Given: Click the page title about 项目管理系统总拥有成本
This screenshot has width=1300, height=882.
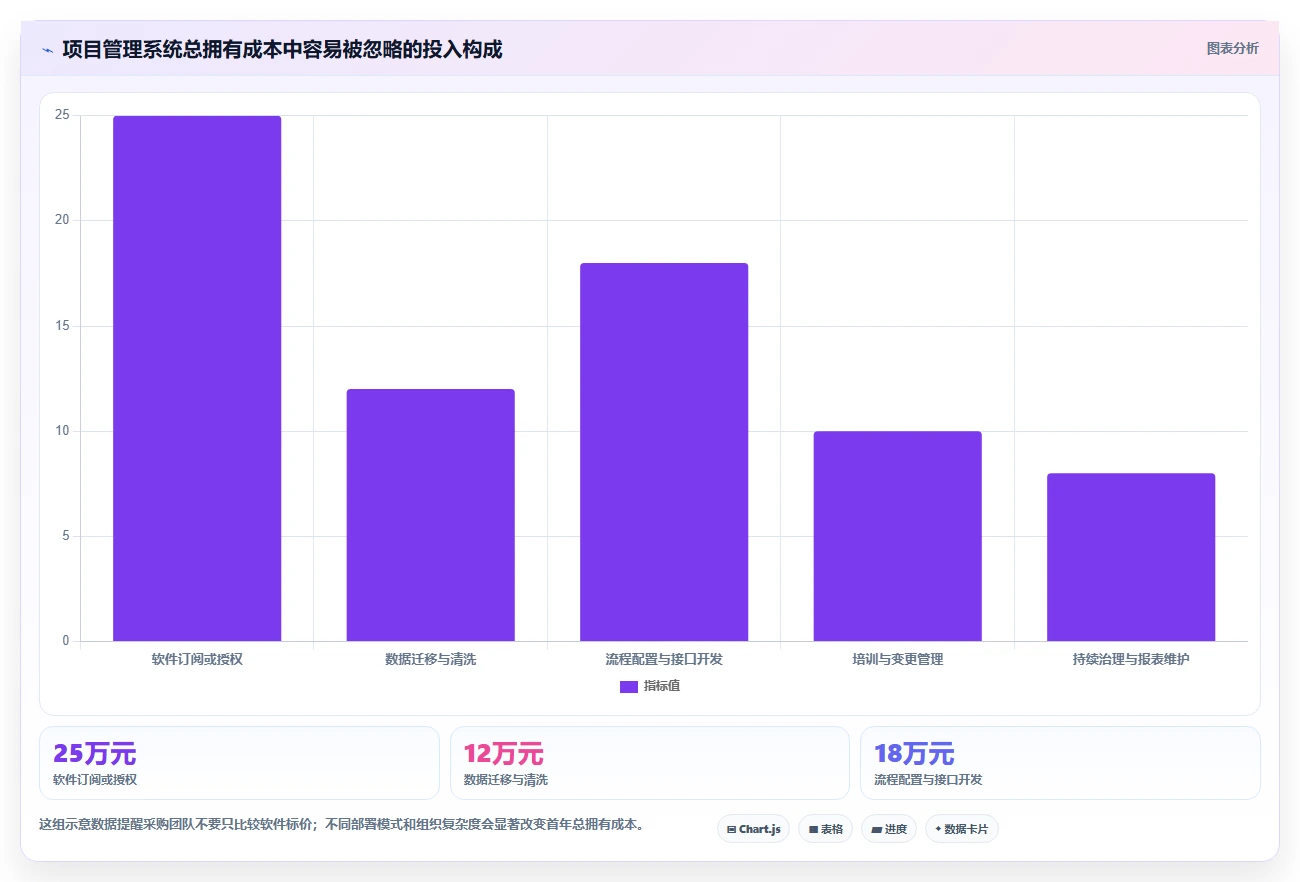Looking at the screenshot, I should [282, 49].
